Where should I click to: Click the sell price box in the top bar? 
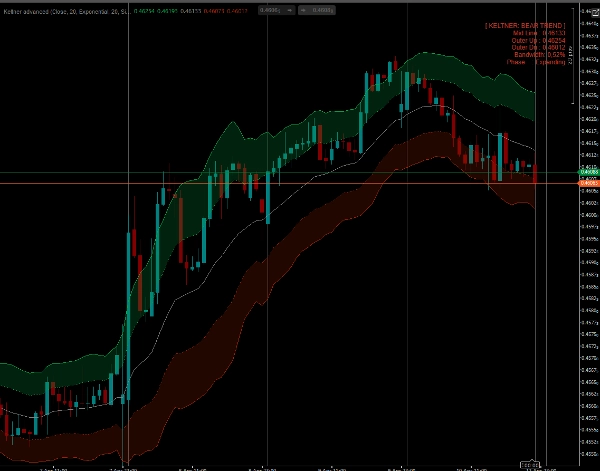click(x=269, y=11)
